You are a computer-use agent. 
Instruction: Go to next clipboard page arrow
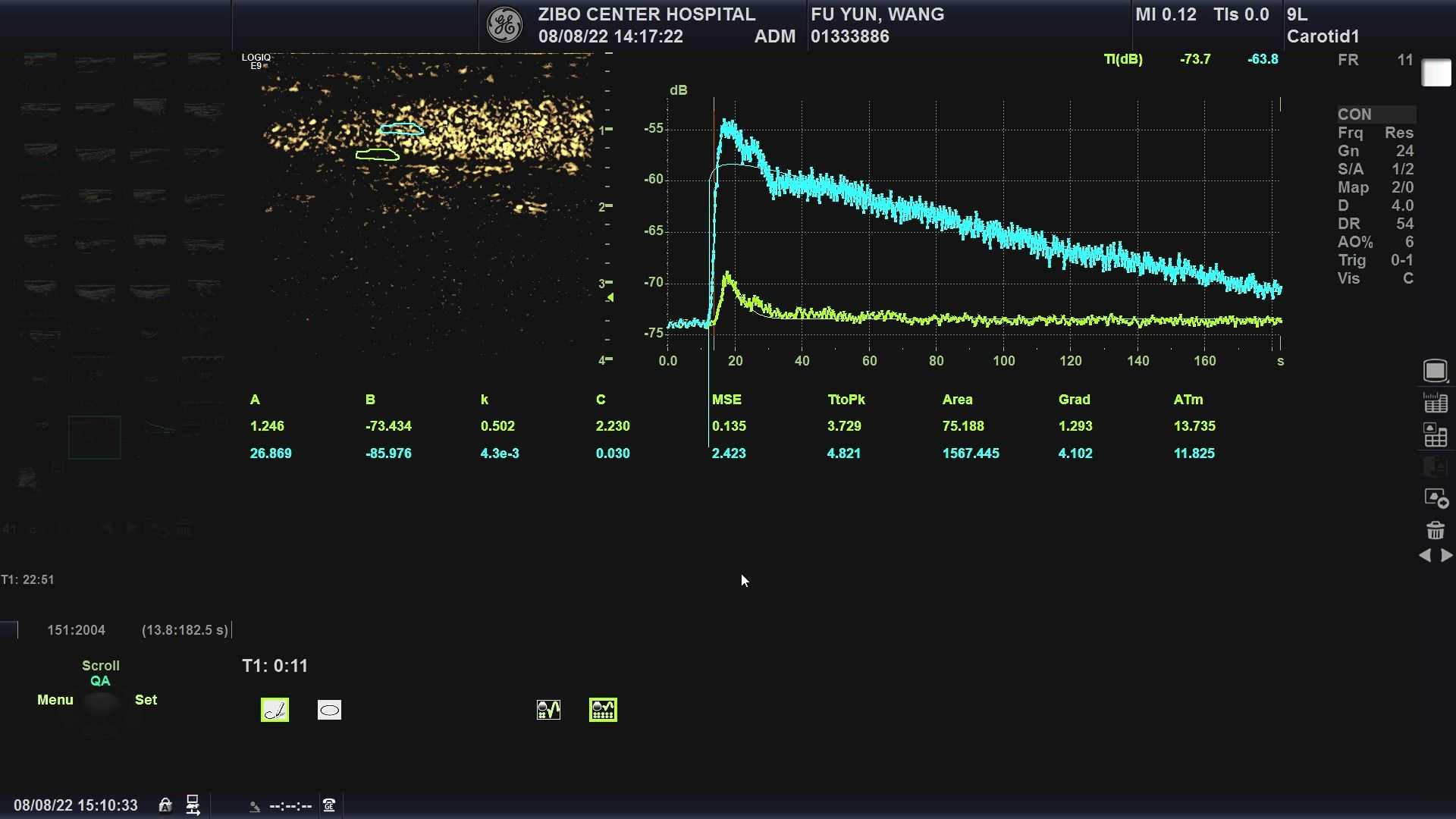(x=1447, y=556)
